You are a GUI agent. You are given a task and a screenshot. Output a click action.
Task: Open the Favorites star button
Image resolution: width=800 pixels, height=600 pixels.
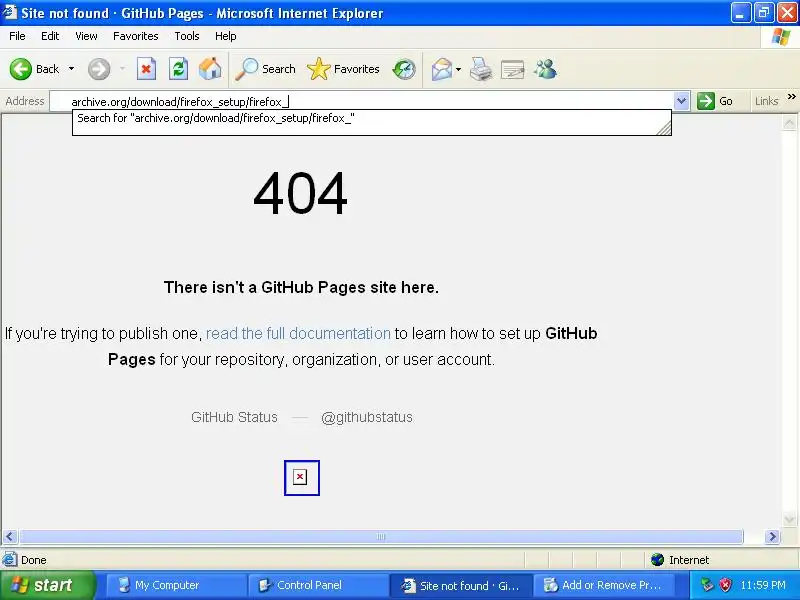click(x=343, y=69)
